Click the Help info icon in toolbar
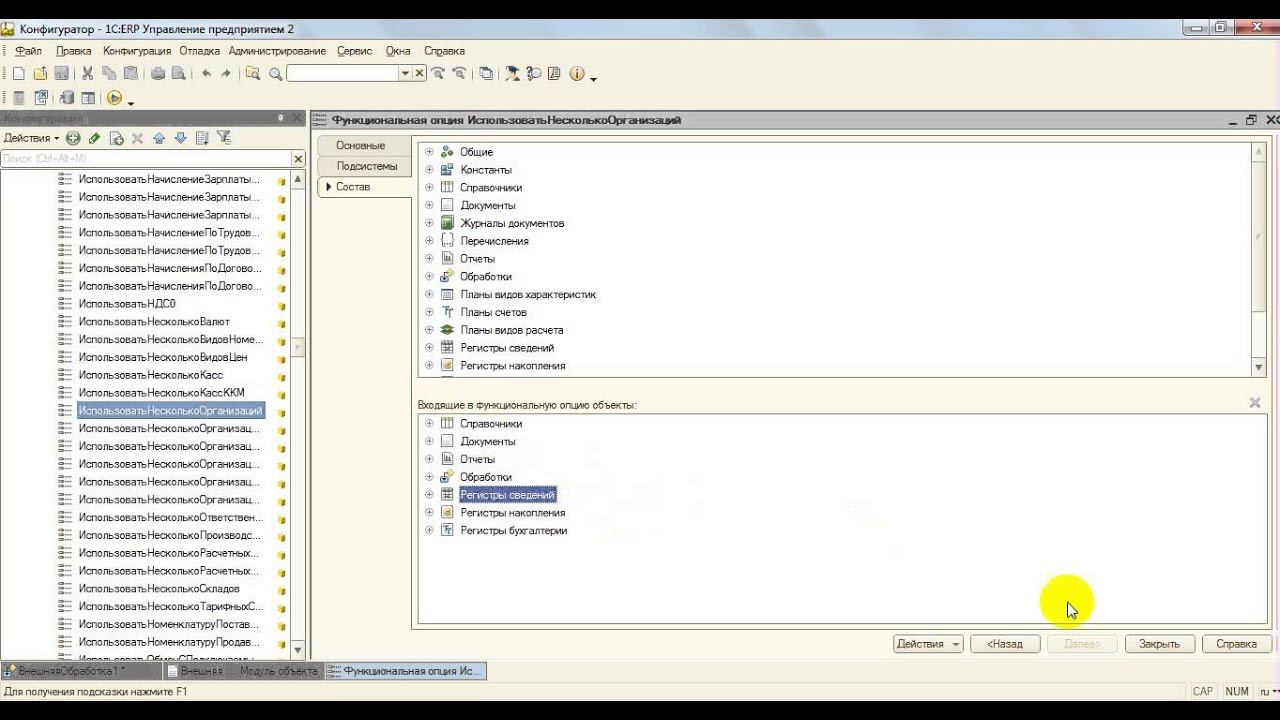The image size is (1280, 720). pos(577,73)
